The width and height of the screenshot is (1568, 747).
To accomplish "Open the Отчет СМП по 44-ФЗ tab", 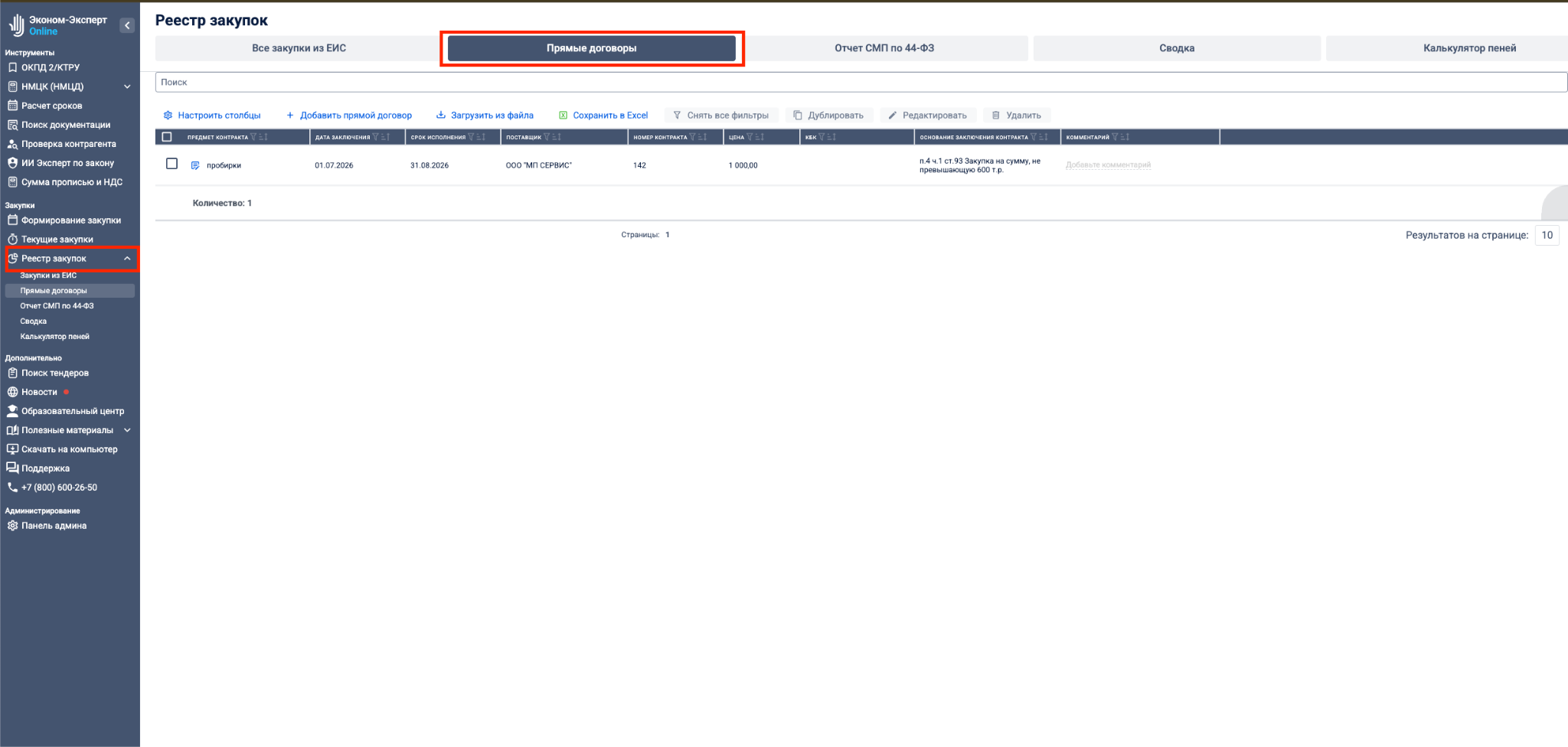I will tap(884, 48).
